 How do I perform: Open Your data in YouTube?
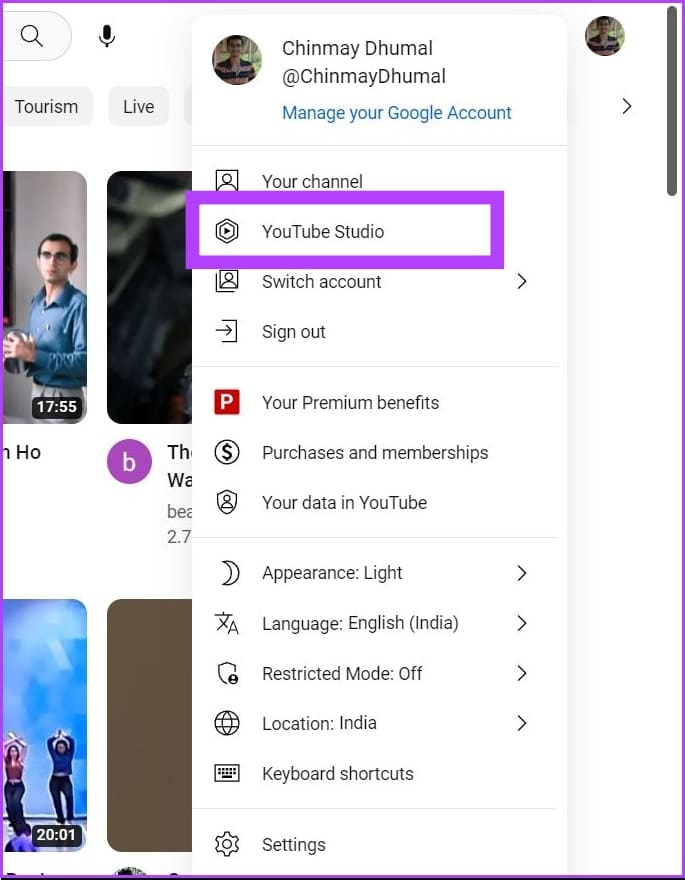tap(375, 502)
